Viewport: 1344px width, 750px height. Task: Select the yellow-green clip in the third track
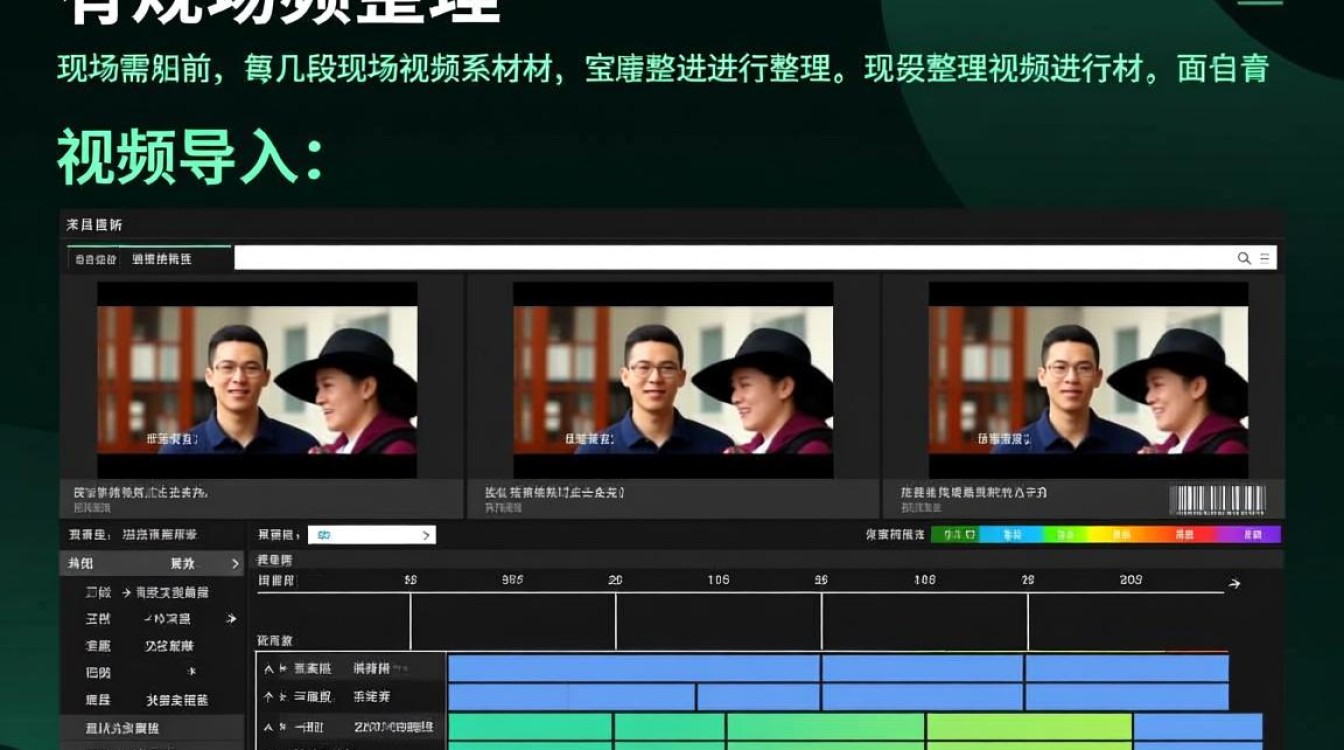coord(1029,727)
